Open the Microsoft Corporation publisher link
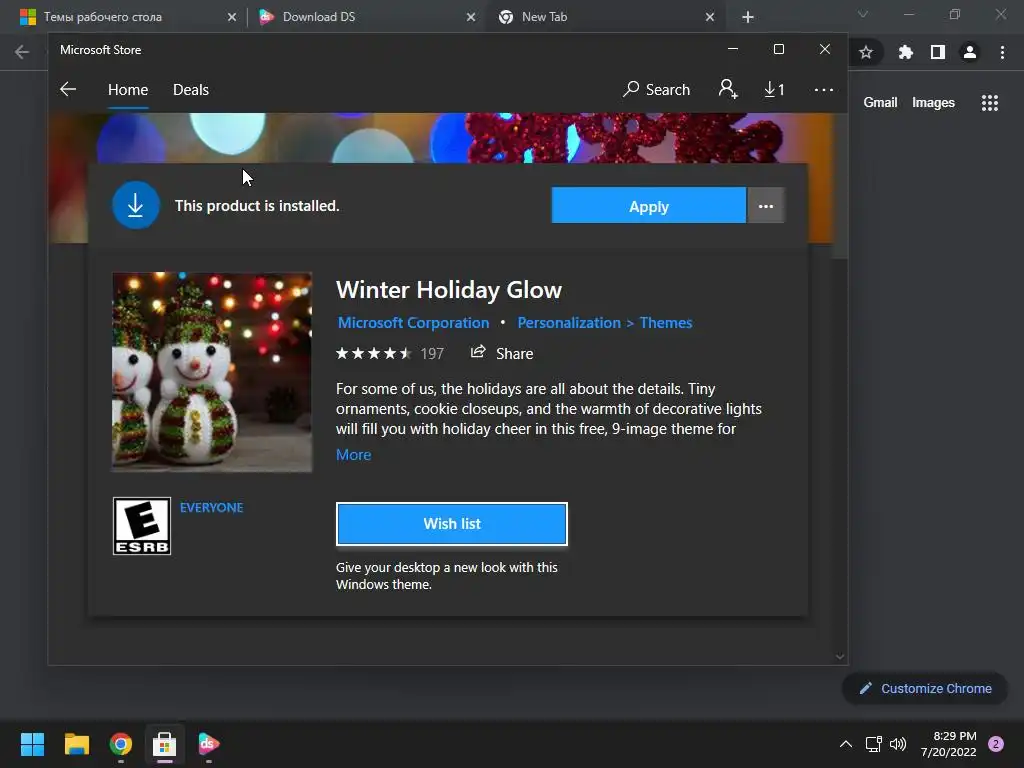The image size is (1024, 768). point(413,323)
